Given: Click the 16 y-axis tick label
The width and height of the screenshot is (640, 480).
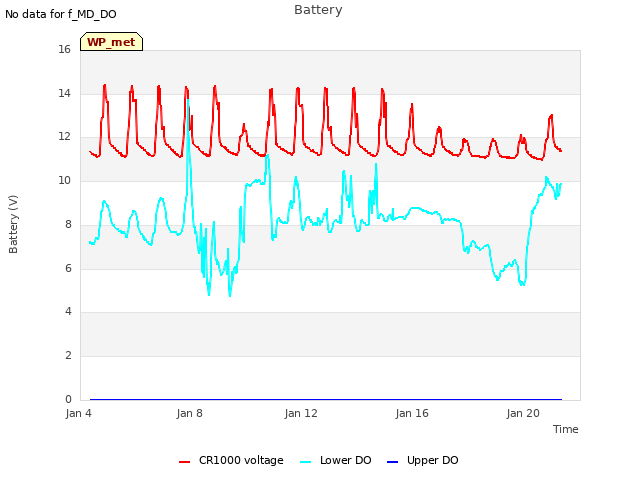Looking at the screenshot, I should 64,50.
